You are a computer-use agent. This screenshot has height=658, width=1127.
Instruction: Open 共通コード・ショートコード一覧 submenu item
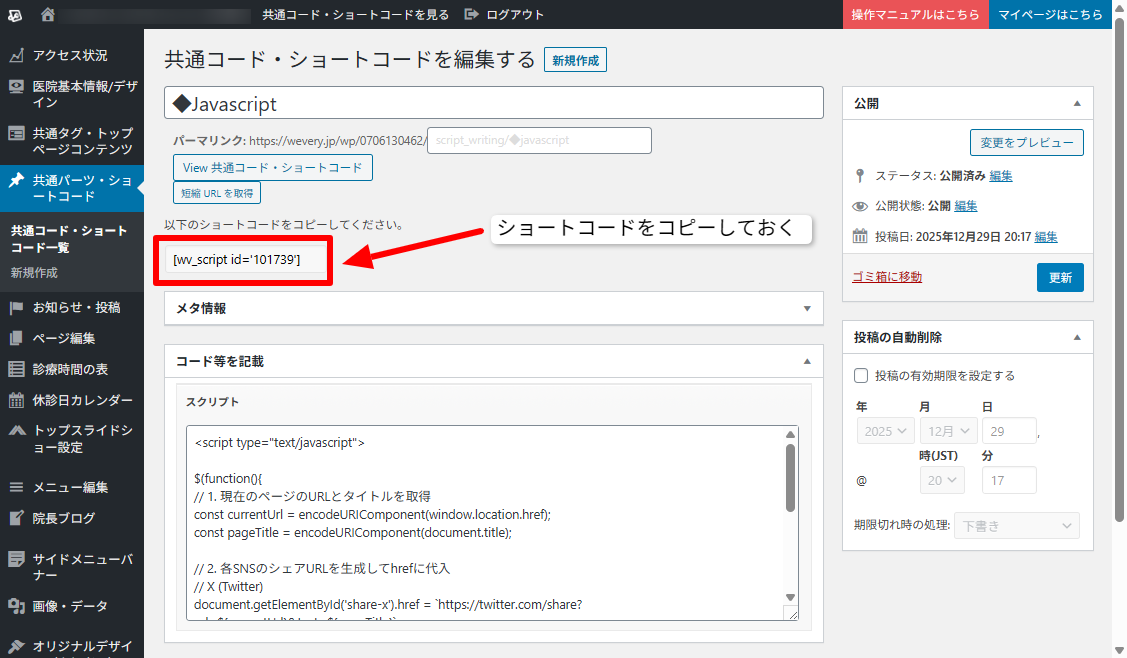[69, 239]
